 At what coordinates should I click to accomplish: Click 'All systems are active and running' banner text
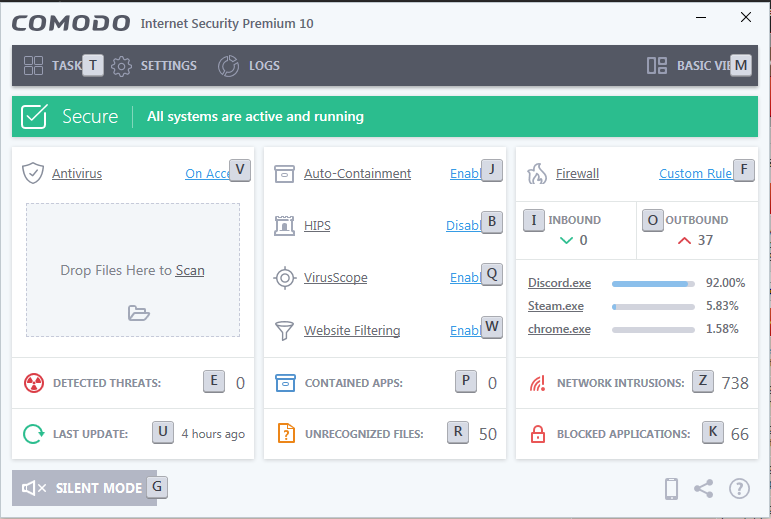[255, 116]
